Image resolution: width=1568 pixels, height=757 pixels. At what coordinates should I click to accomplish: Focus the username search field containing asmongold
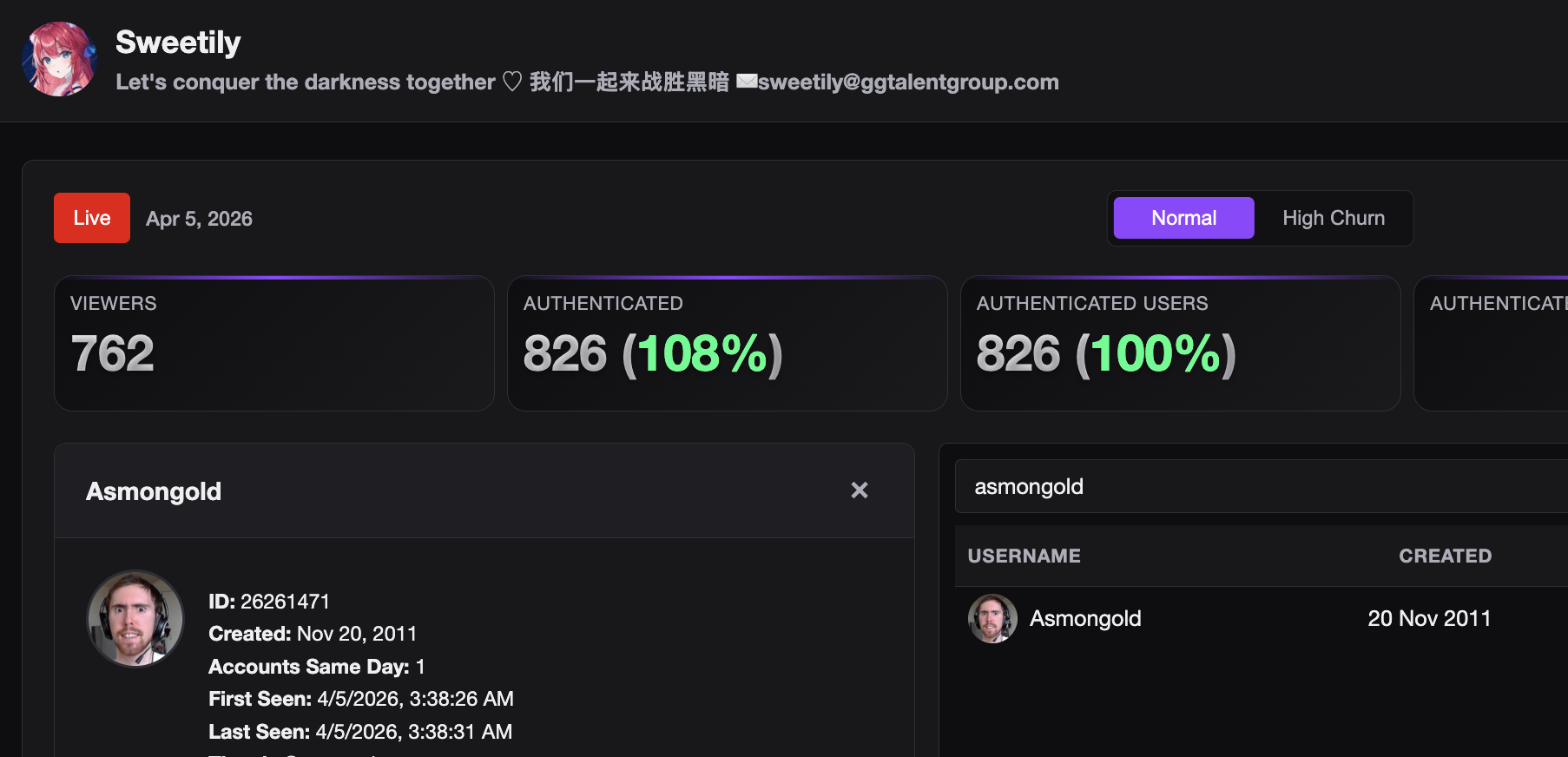click(1262, 486)
